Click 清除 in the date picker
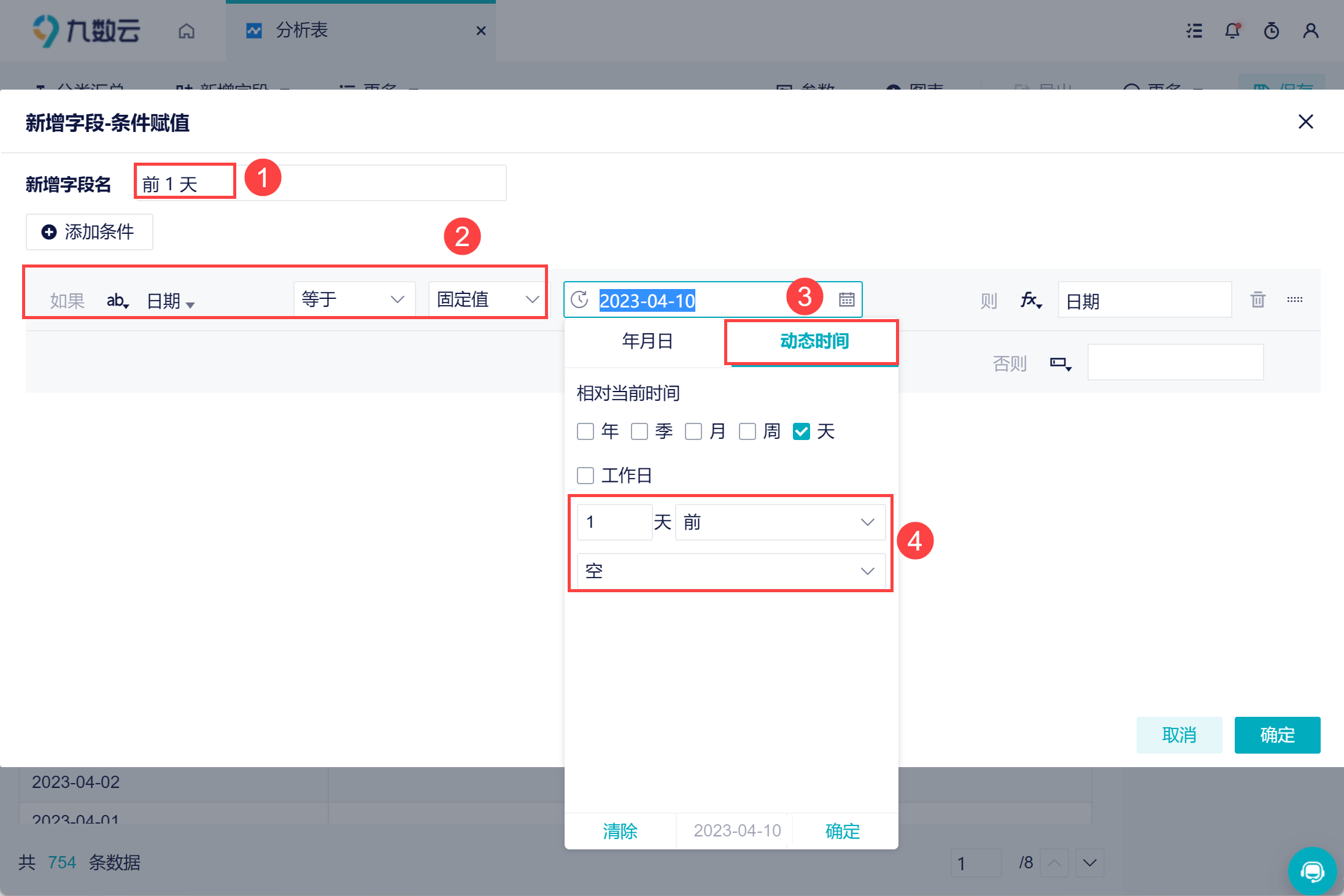 [620, 831]
